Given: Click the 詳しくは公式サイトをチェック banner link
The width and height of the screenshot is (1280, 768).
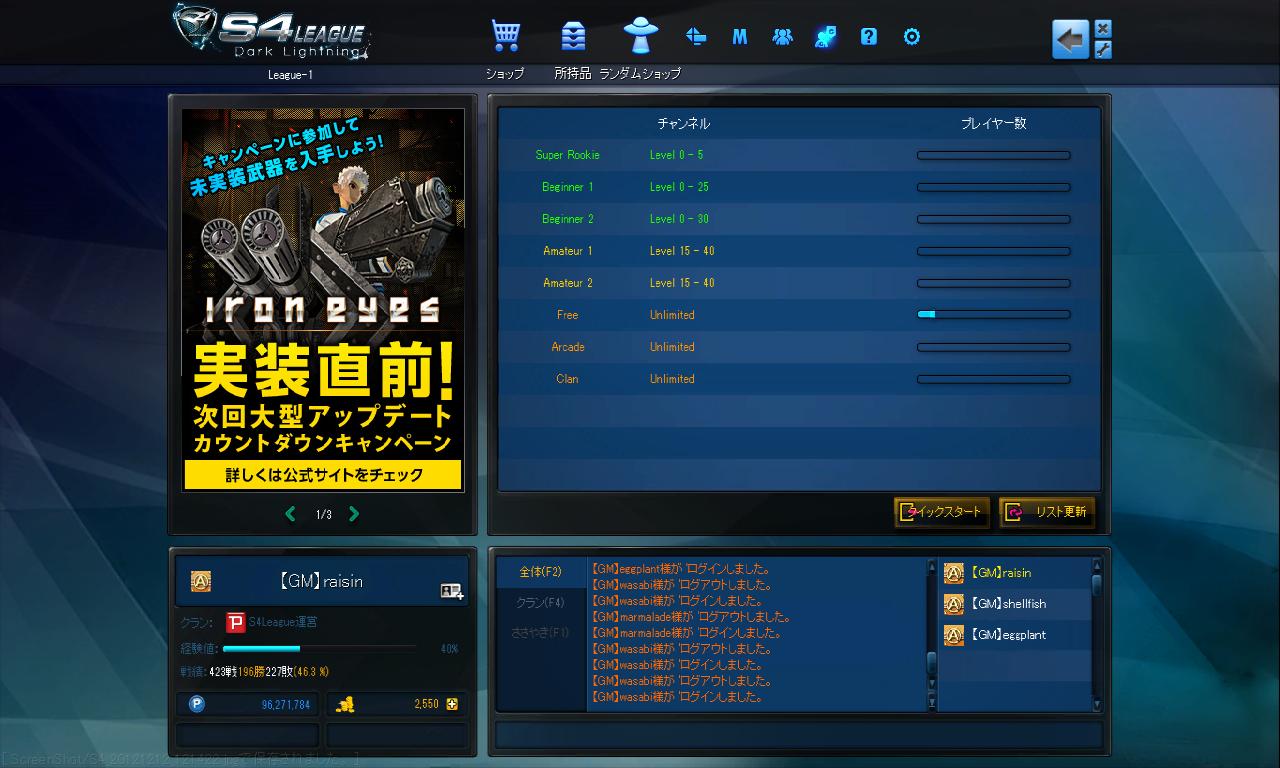Looking at the screenshot, I should pos(323,475).
